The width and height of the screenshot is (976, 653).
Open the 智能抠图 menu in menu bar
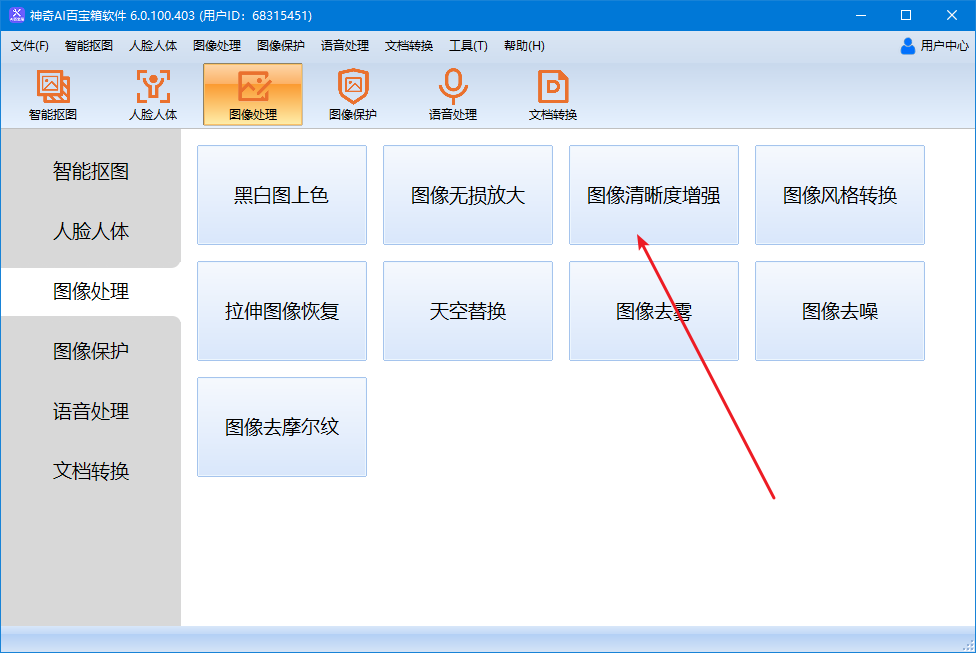89,45
